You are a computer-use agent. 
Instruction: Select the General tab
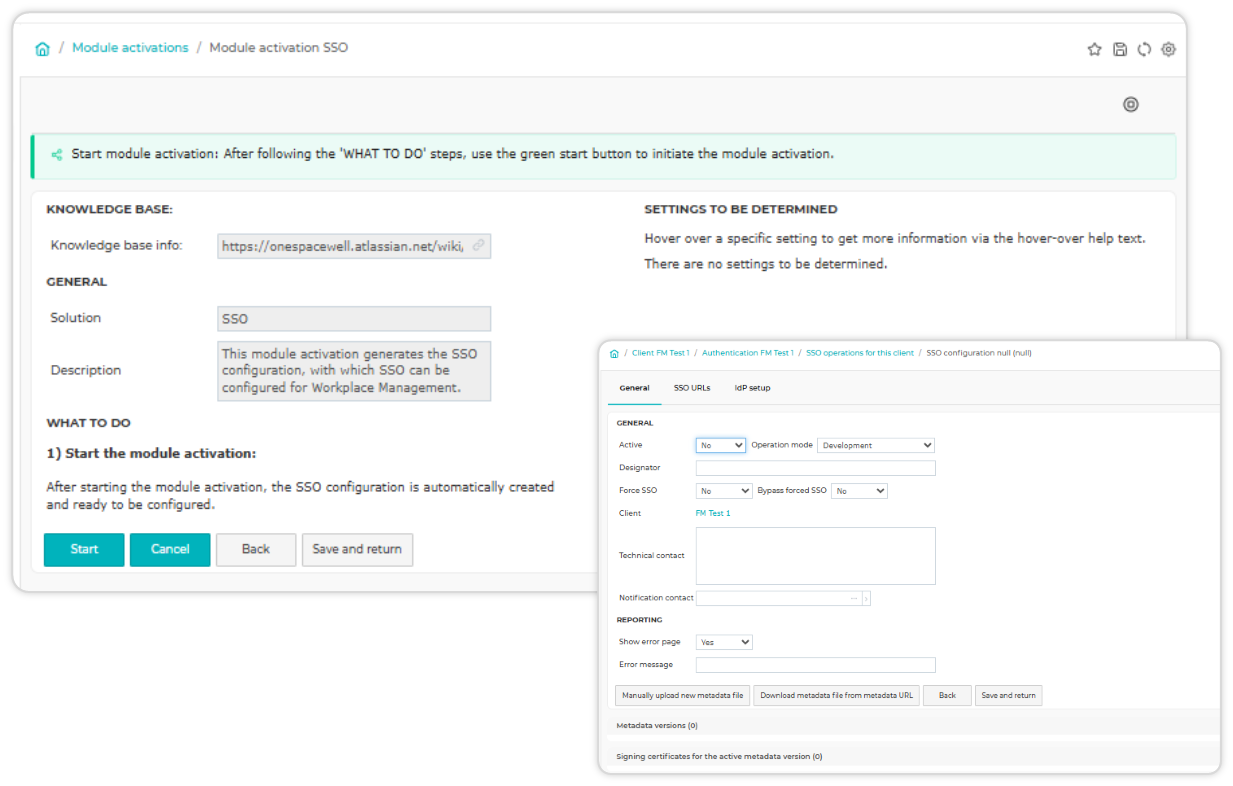tap(634, 388)
